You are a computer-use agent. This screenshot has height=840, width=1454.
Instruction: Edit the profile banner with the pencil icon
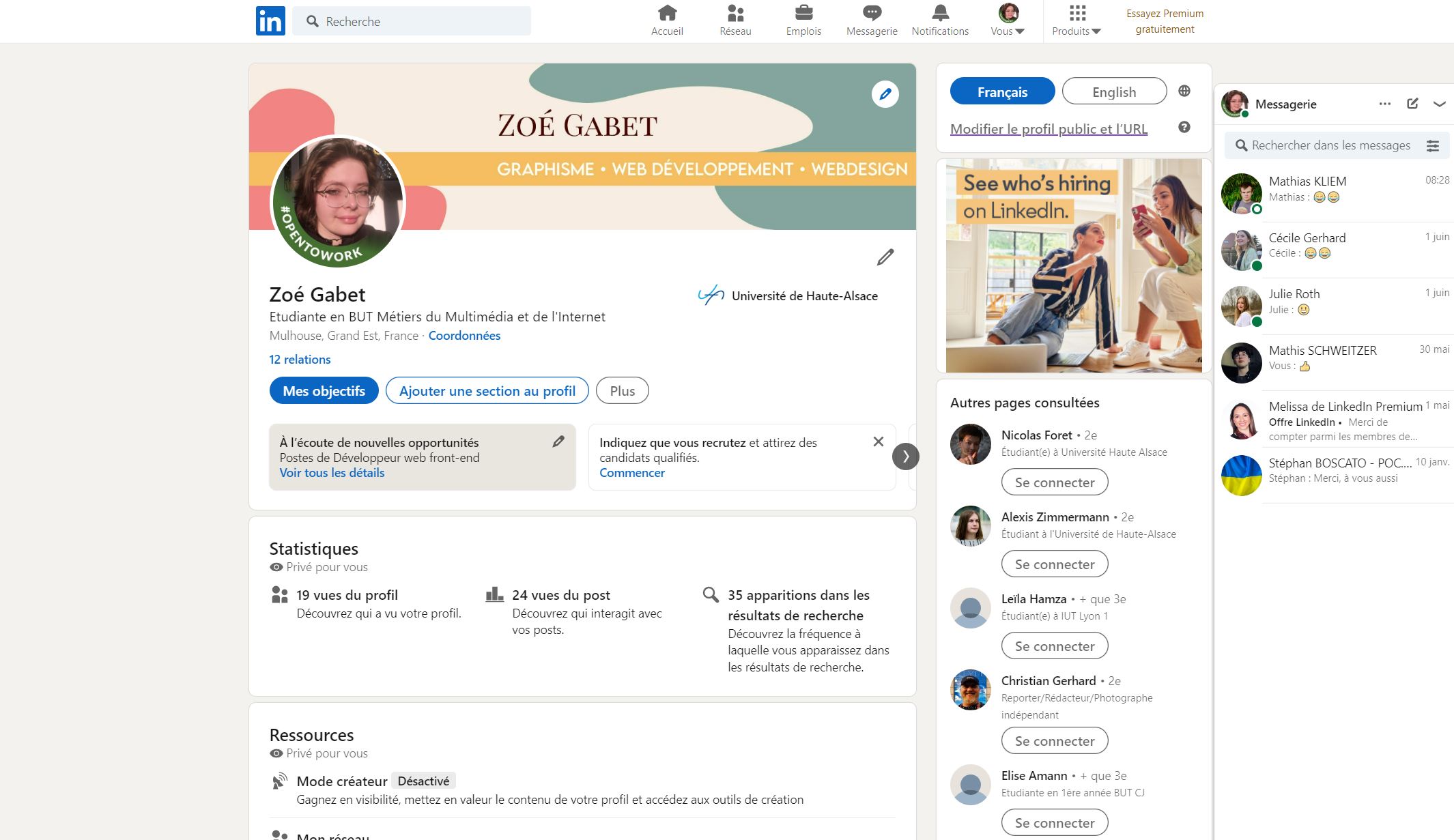coord(885,94)
